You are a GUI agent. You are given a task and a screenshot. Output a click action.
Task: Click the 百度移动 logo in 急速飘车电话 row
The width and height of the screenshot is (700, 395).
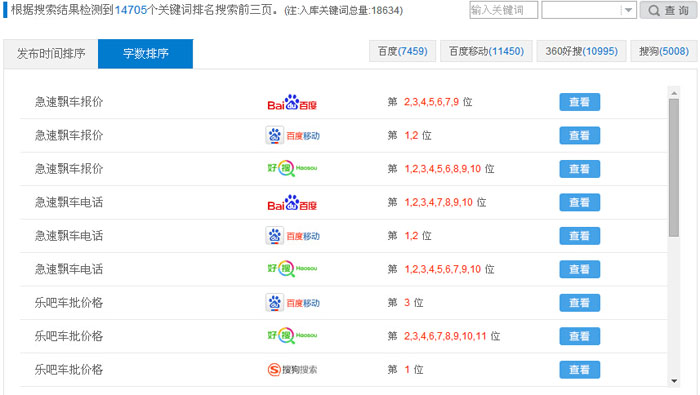[293, 236]
